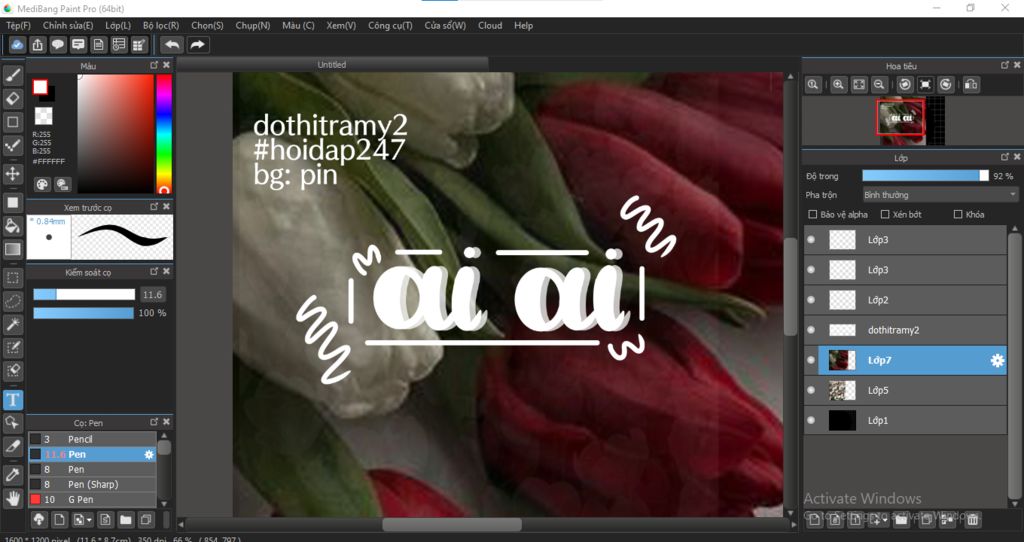Select the Magic Wand tool

[12, 325]
